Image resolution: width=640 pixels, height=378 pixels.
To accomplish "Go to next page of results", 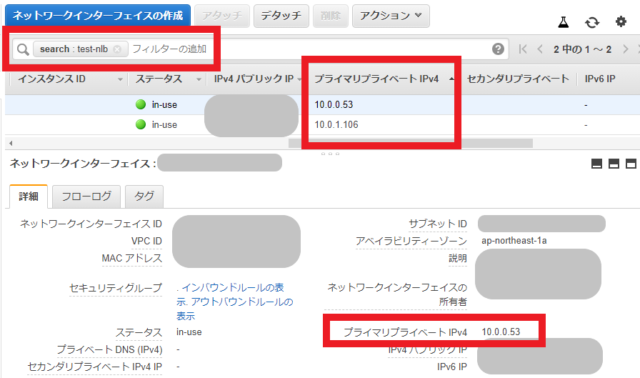I will (x=625, y=49).
